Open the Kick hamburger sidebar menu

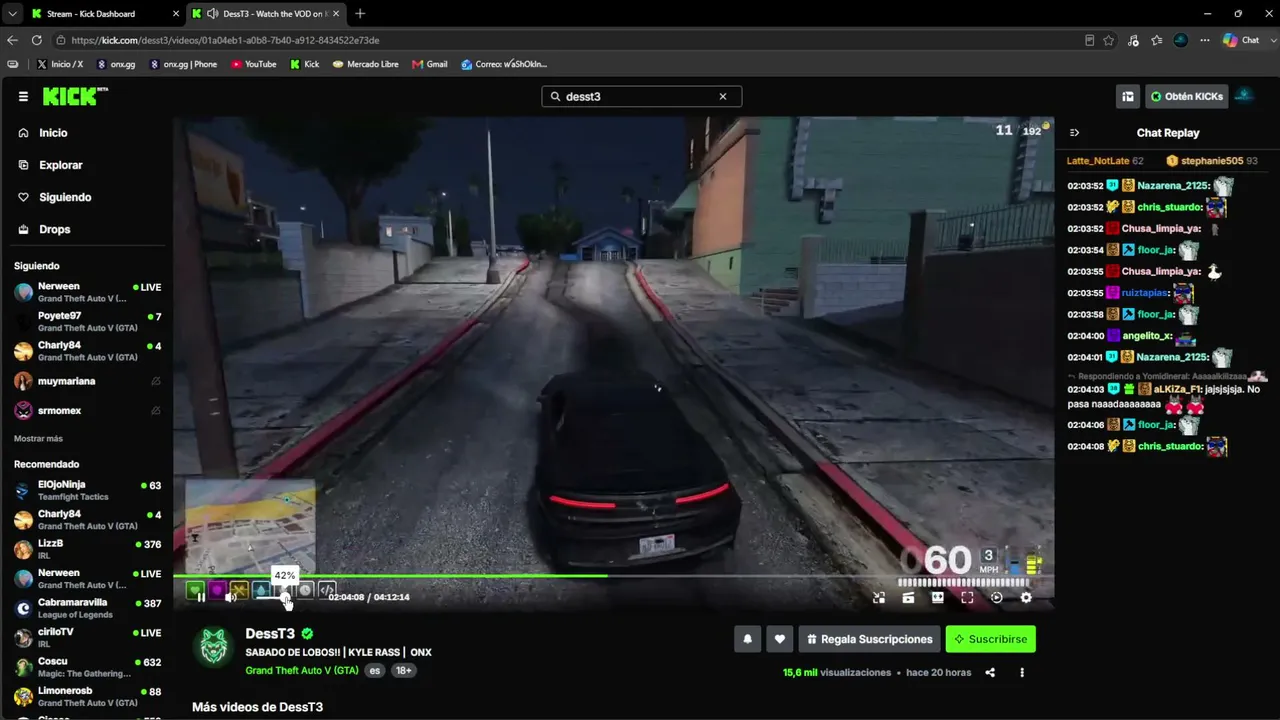pos(23,96)
